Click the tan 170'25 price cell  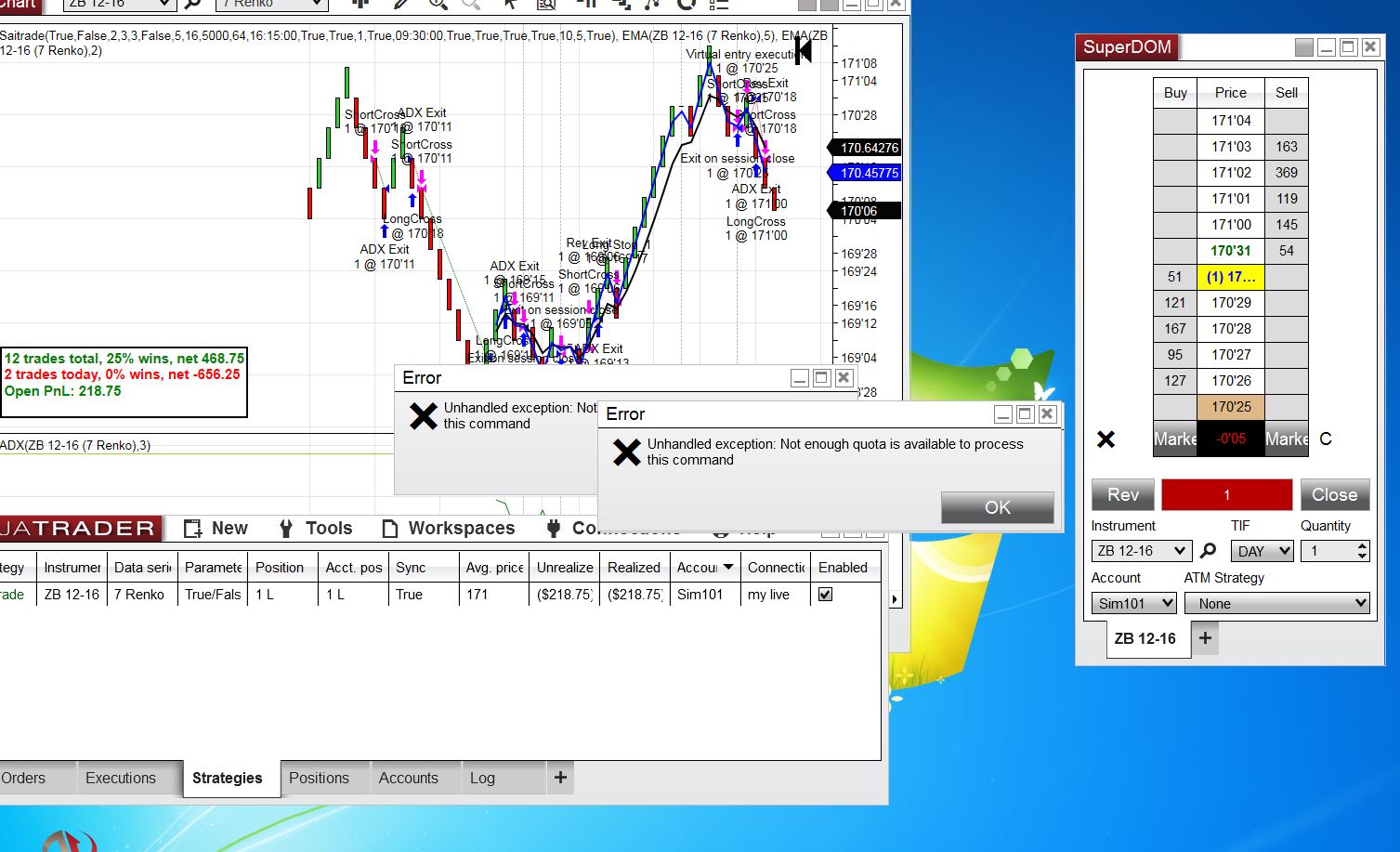click(x=1231, y=407)
